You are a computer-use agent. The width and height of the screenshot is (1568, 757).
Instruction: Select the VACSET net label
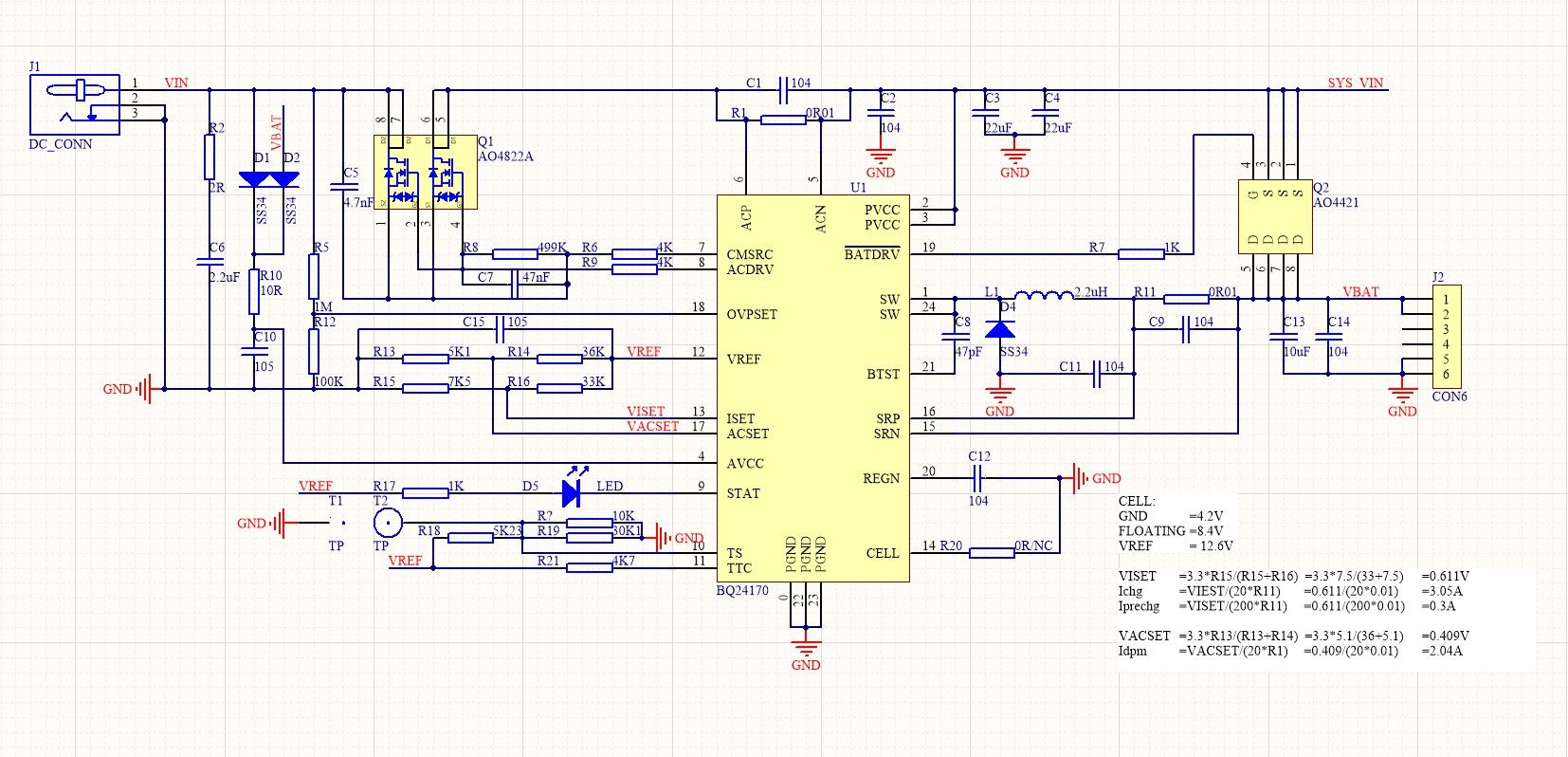[x=652, y=426]
